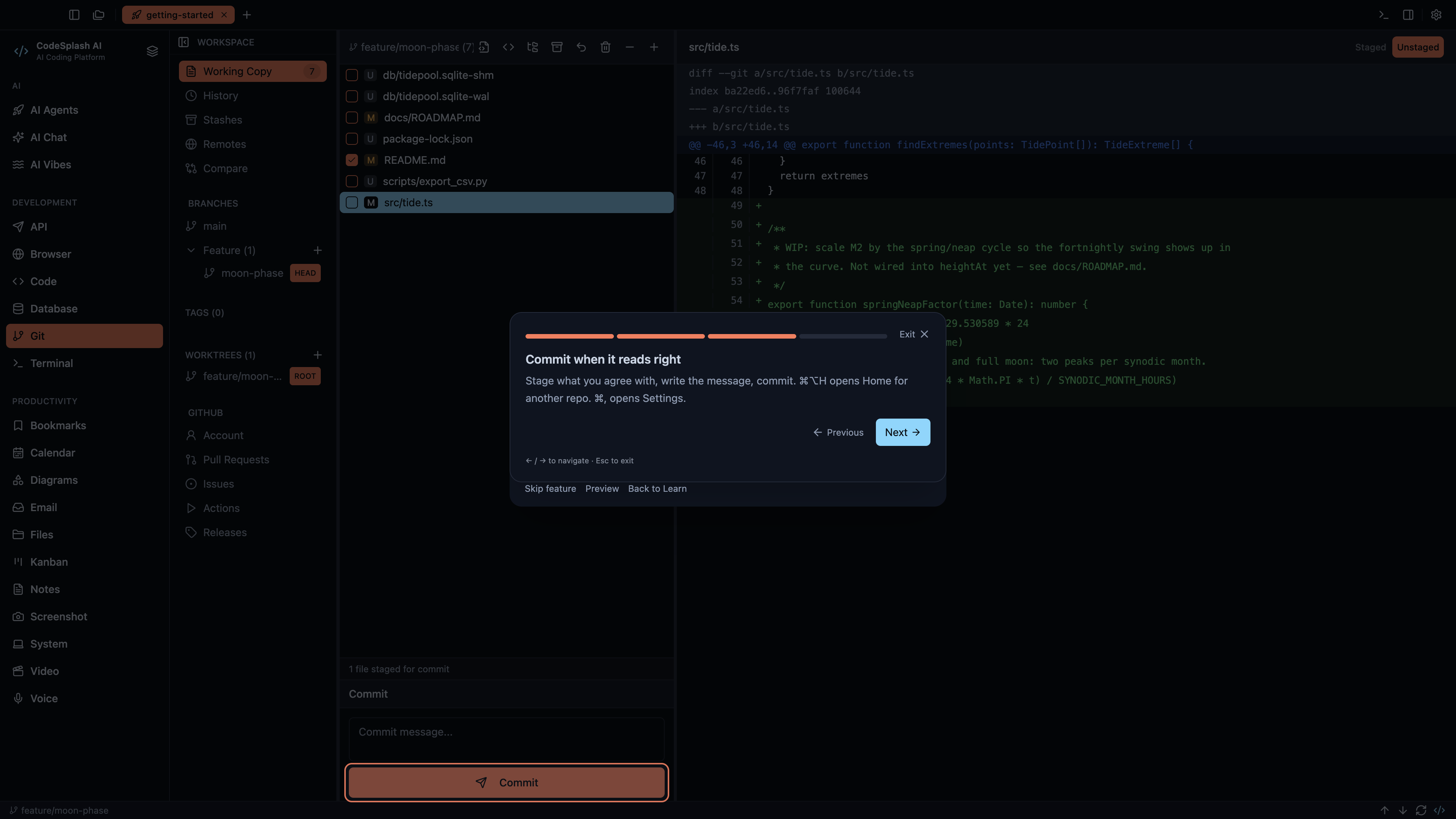This screenshot has height=819, width=1456.
Task: Check the scripts/export_csv.py checkbox
Action: tap(351, 182)
